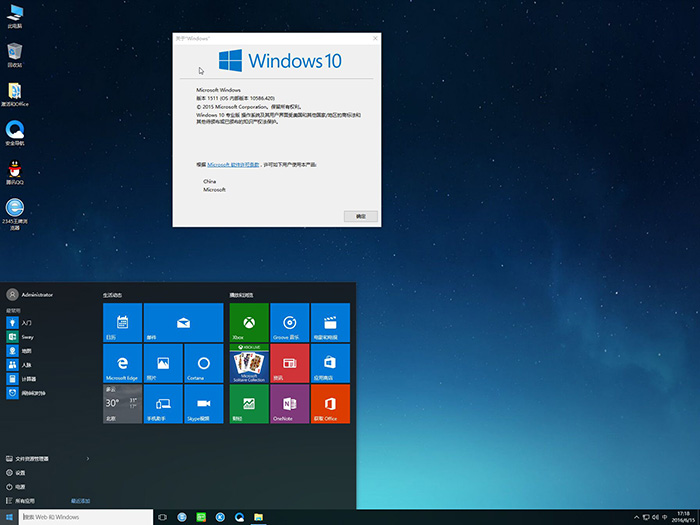Viewport: 700px width, 525px height.
Task: Select Sway from most used list
Action: pos(26,337)
